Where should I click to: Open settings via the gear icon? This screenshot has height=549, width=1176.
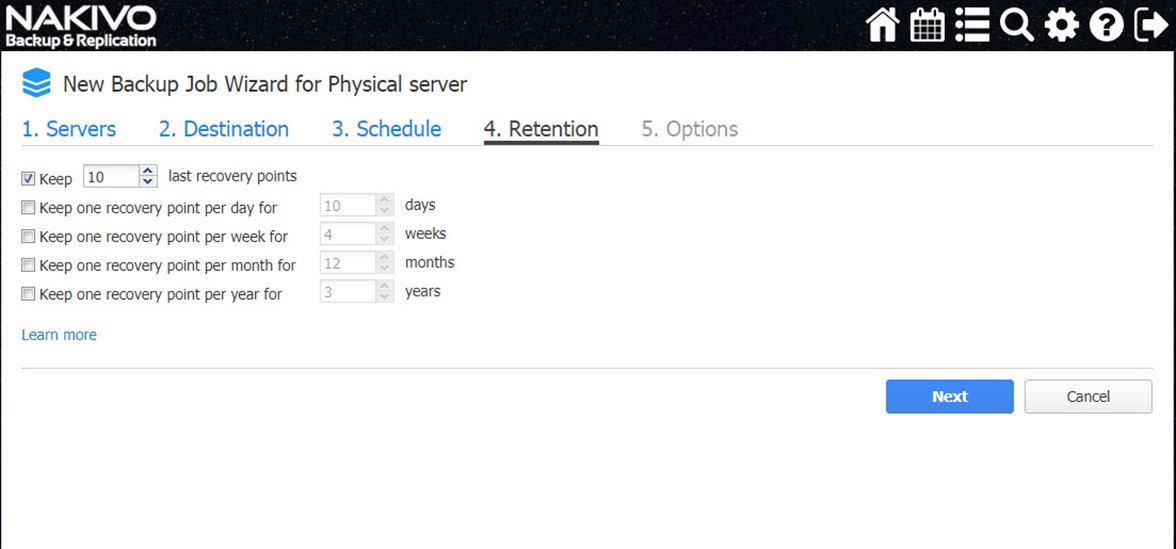[1061, 26]
